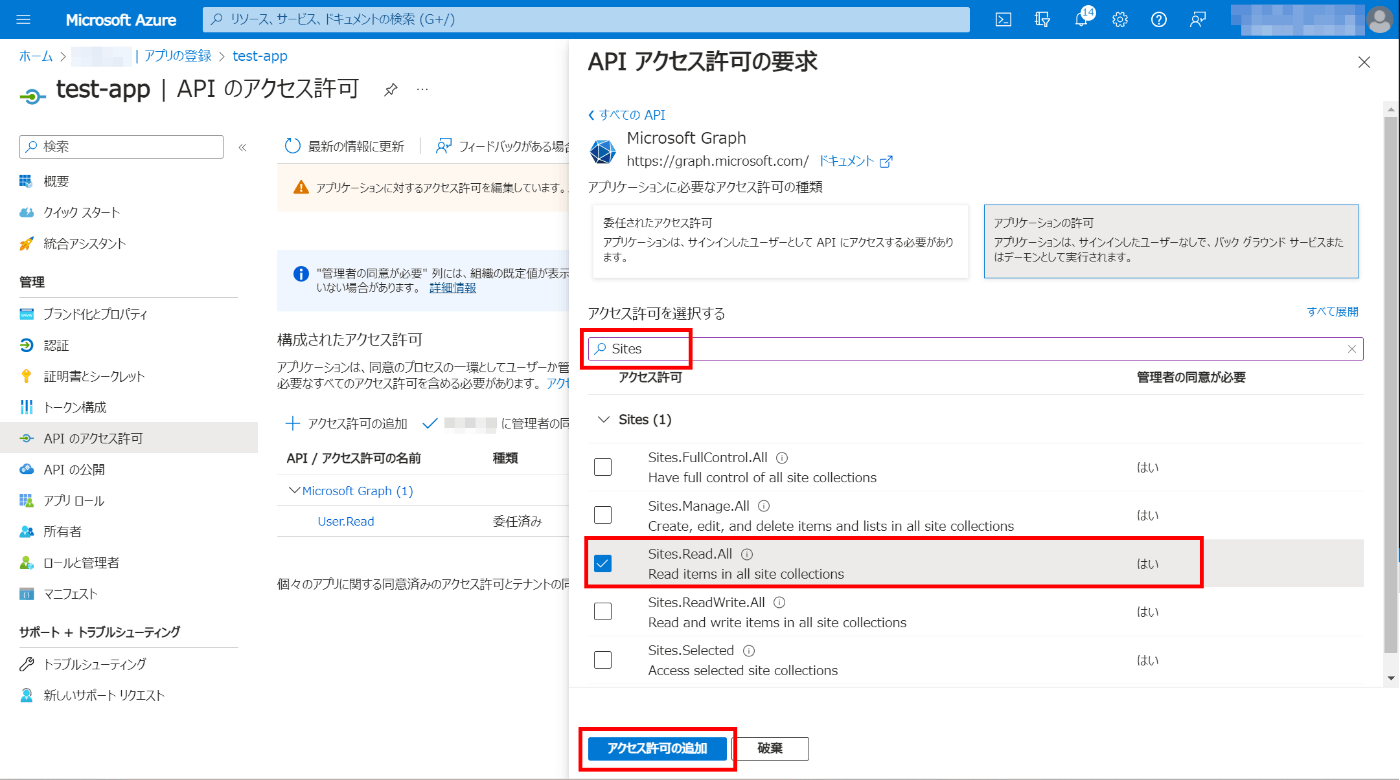1400x780 pixels.
Task: Refresh with 最新の情報に更新 button
Action: point(345,146)
